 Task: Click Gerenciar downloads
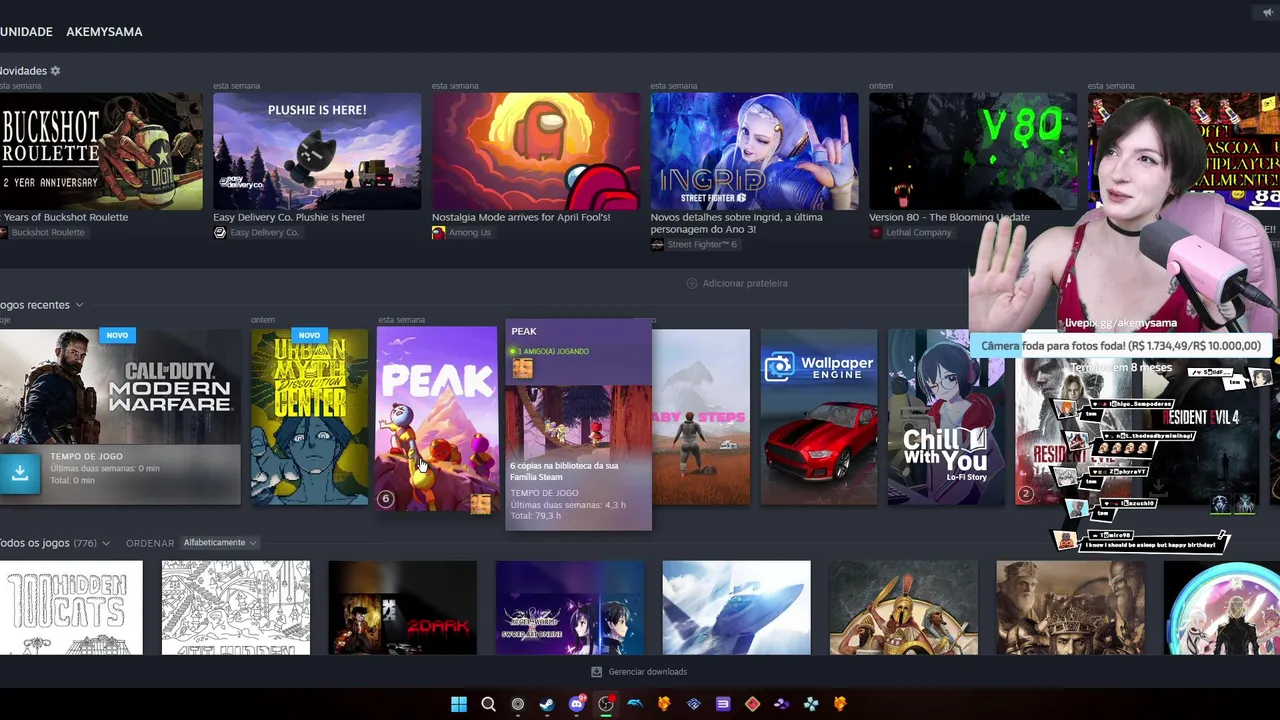[x=647, y=672]
